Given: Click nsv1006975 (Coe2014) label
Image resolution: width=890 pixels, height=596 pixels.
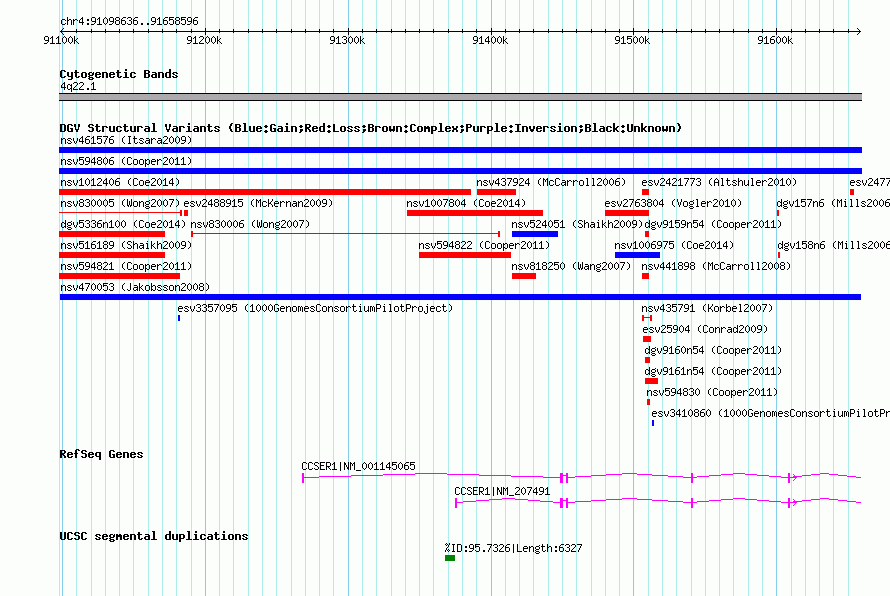Looking at the screenshot, I should (x=674, y=245).
